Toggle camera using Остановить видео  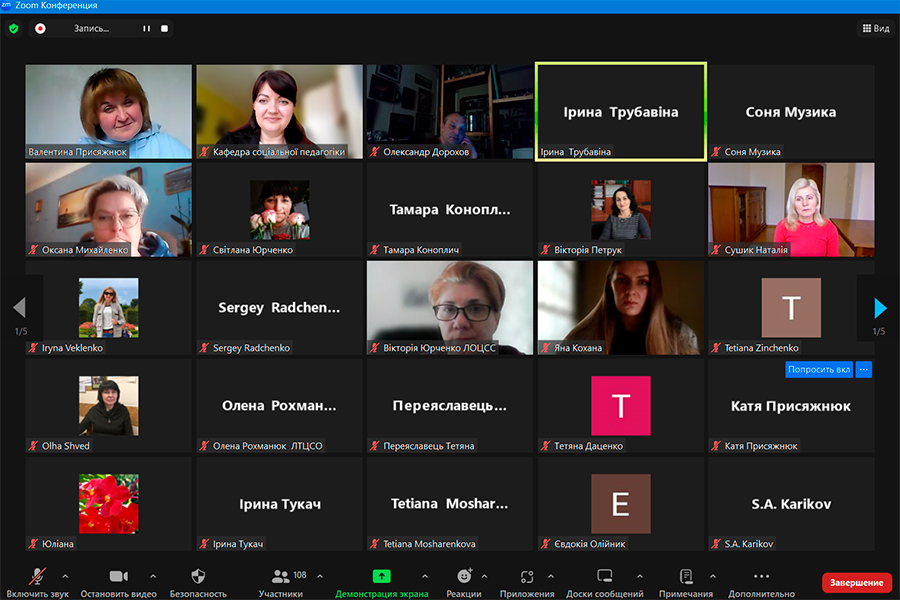(x=118, y=578)
